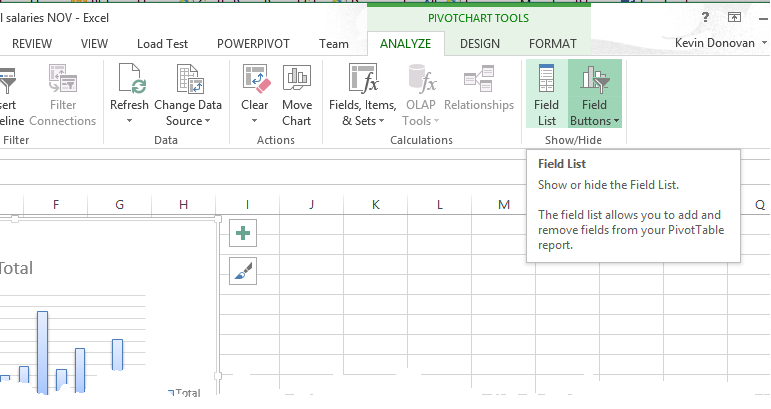
Task: Select column L header
Action: coord(440,204)
